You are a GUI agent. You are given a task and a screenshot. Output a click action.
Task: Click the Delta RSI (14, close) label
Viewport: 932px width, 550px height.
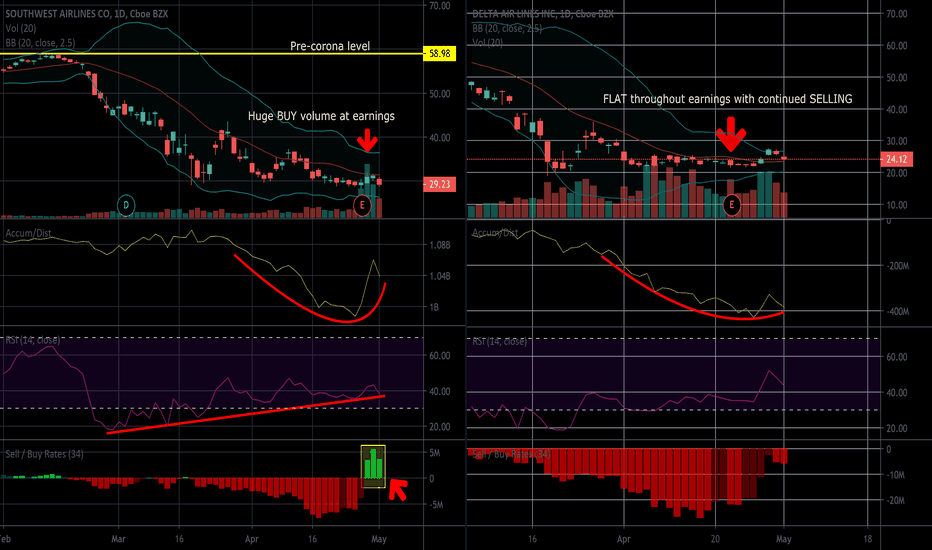[x=499, y=341]
